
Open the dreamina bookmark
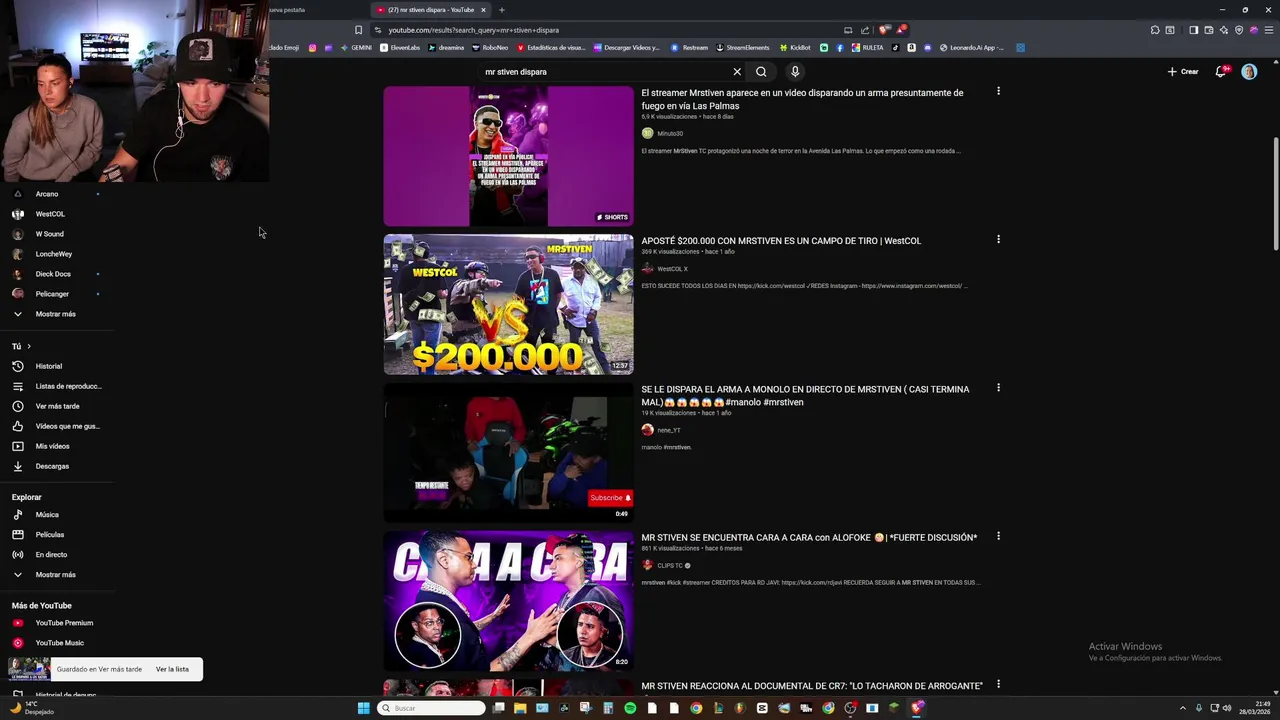446,47
